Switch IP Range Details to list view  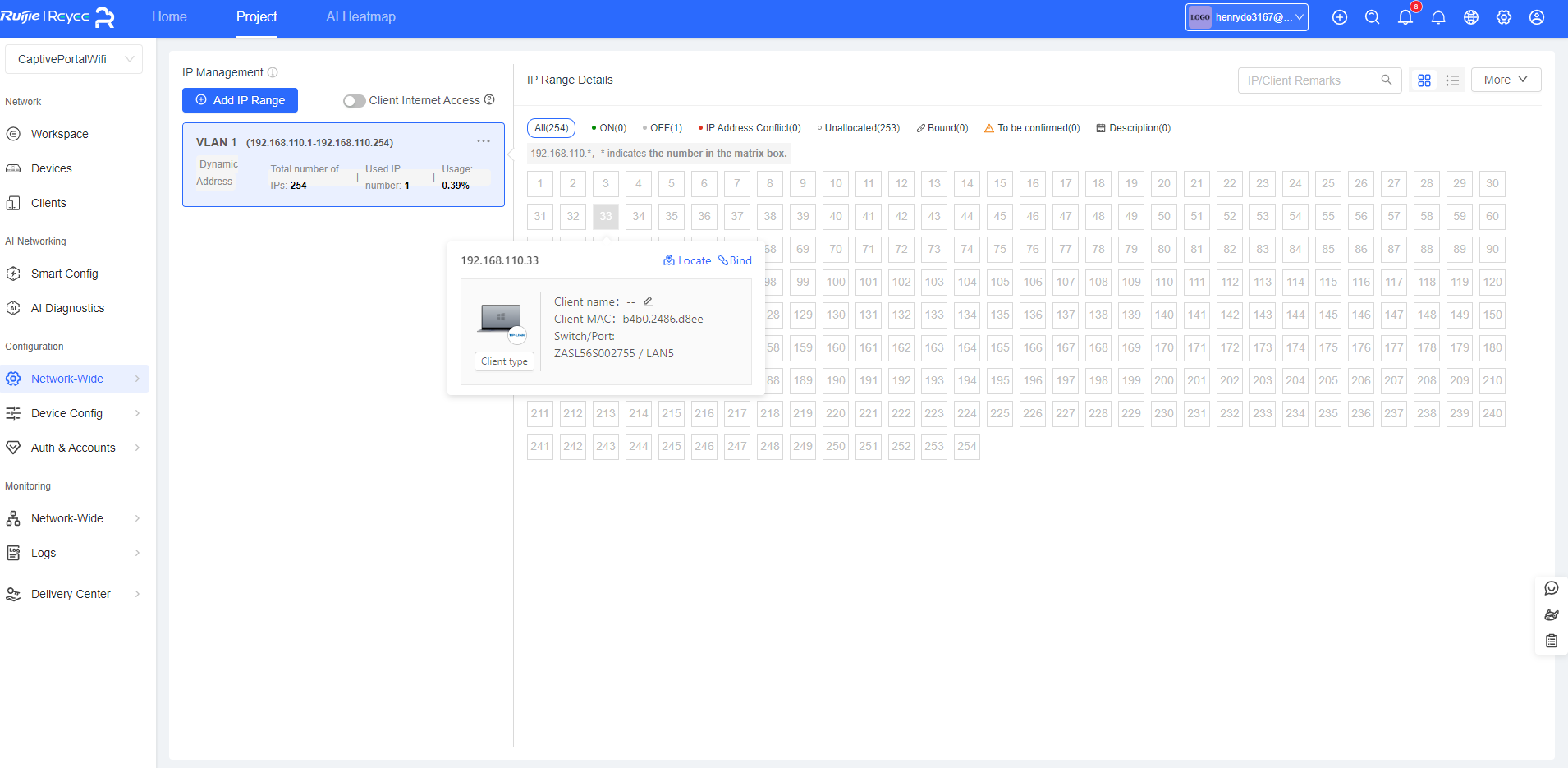(x=1451, y=80)
